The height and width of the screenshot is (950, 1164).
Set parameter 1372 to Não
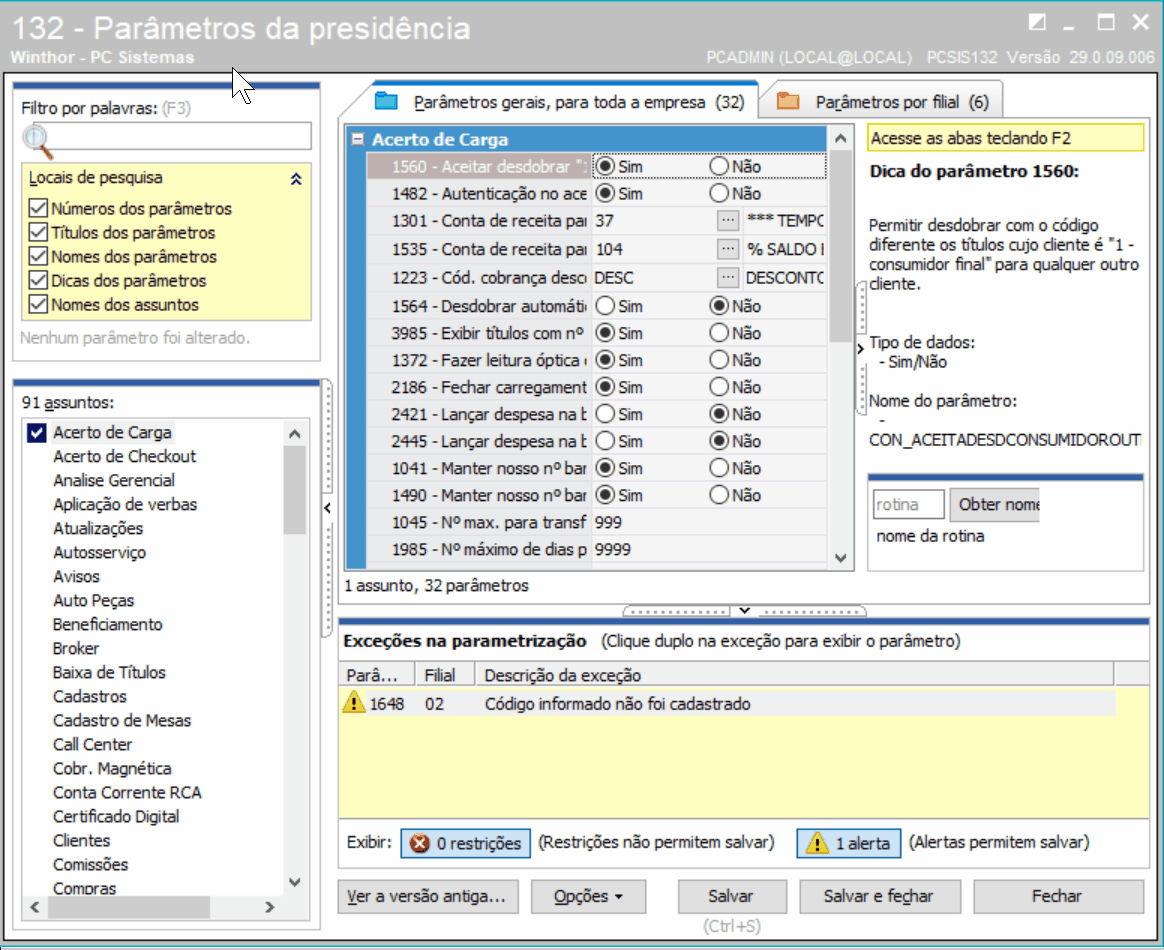coord(719,360)
